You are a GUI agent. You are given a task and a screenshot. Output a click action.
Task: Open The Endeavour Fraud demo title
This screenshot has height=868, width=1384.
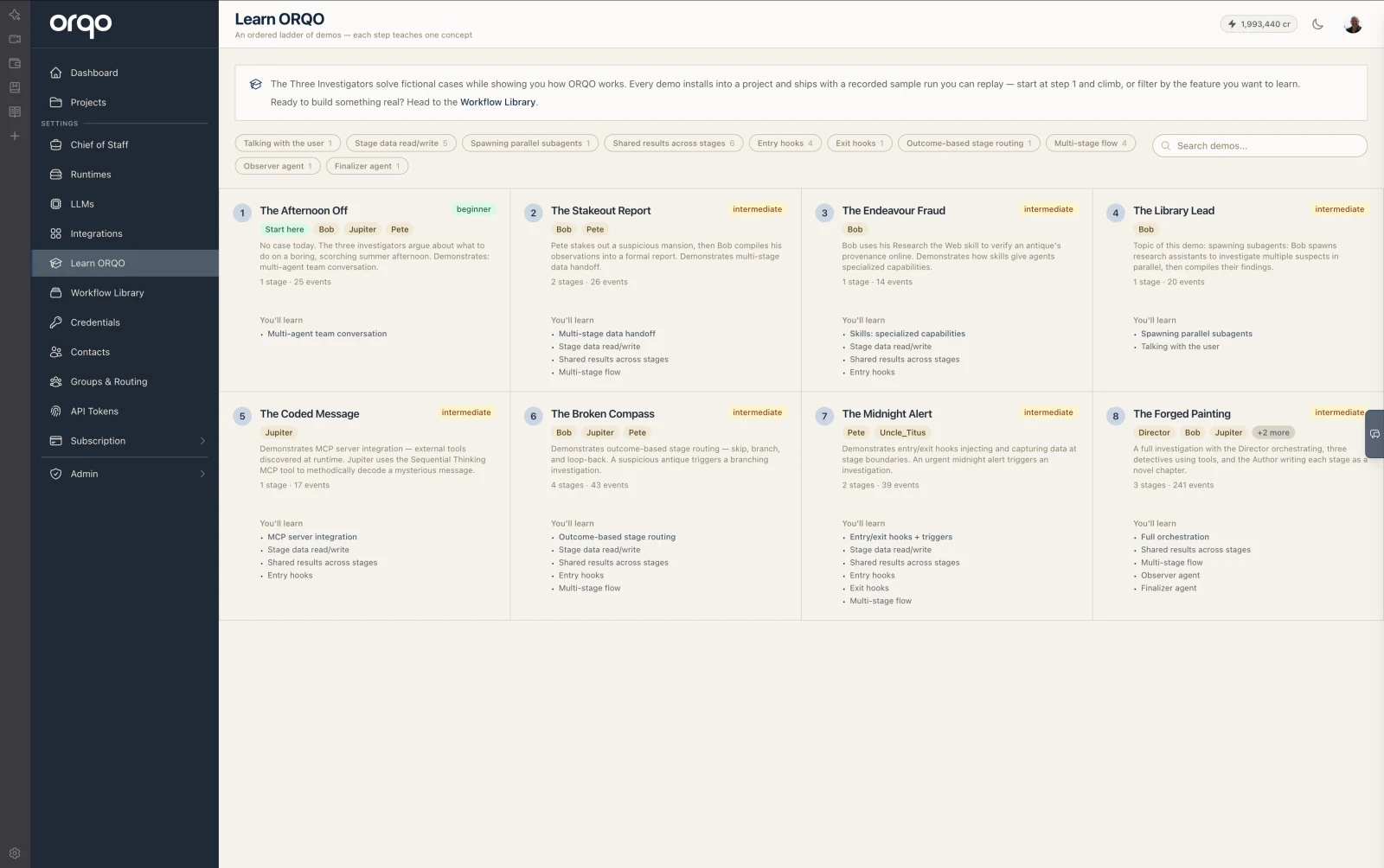tap(894, 210)
